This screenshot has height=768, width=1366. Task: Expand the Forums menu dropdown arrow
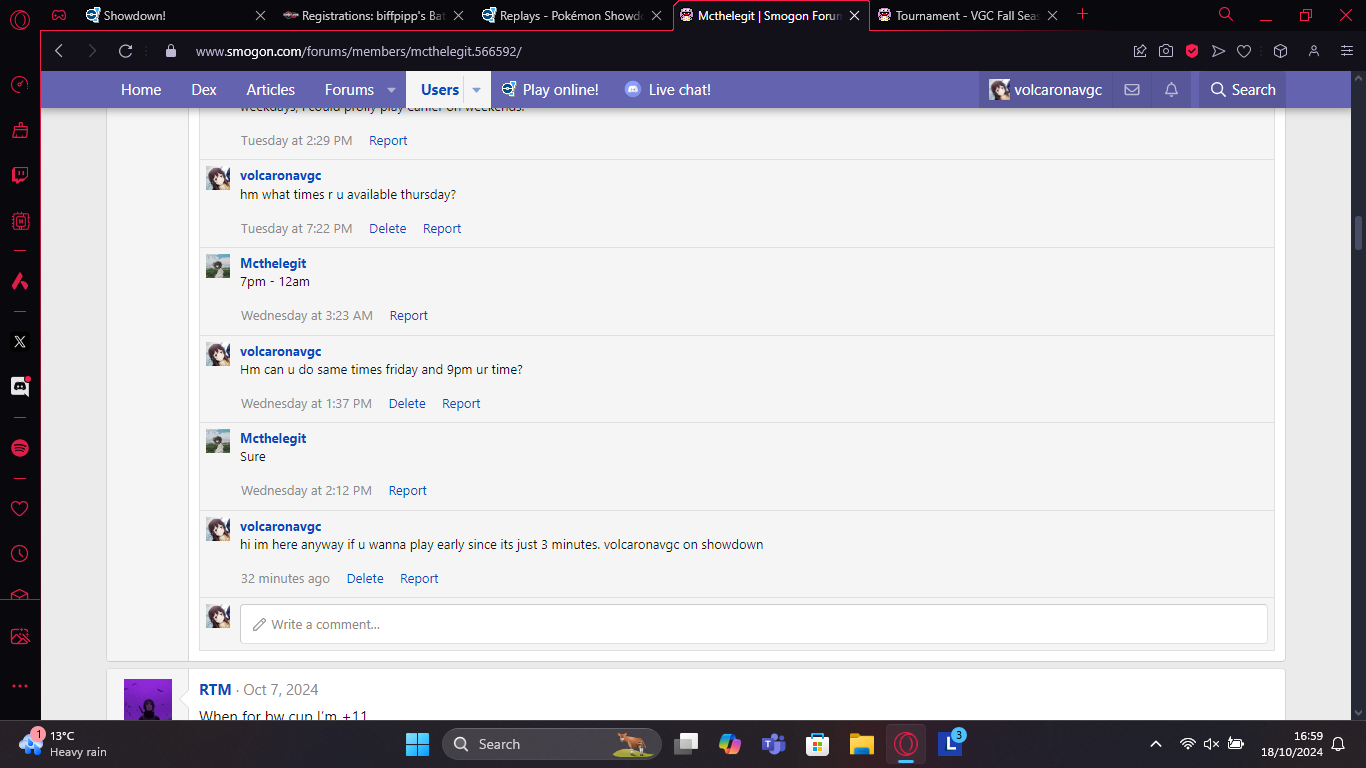[391, 90]
